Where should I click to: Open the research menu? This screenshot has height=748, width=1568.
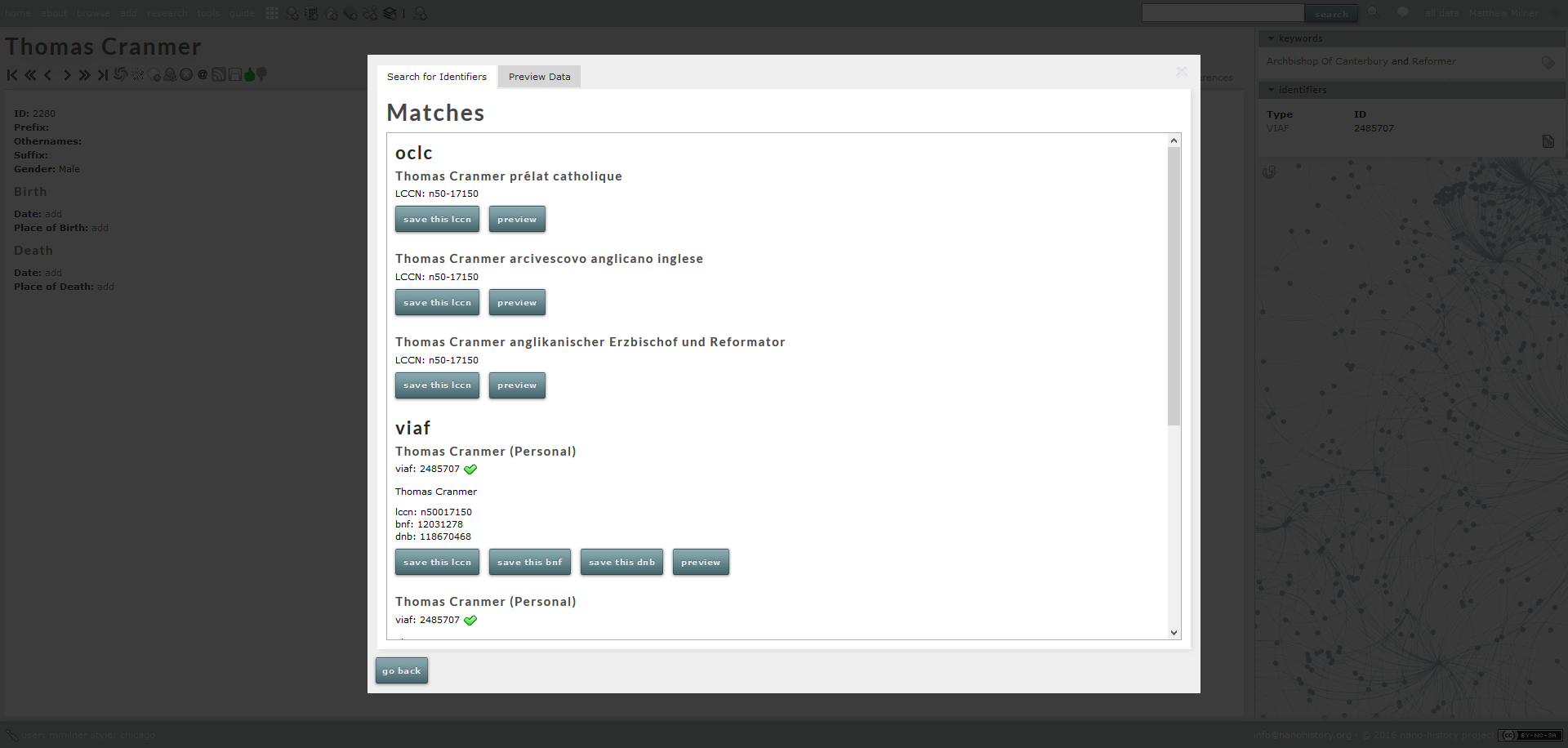[167, 13]
